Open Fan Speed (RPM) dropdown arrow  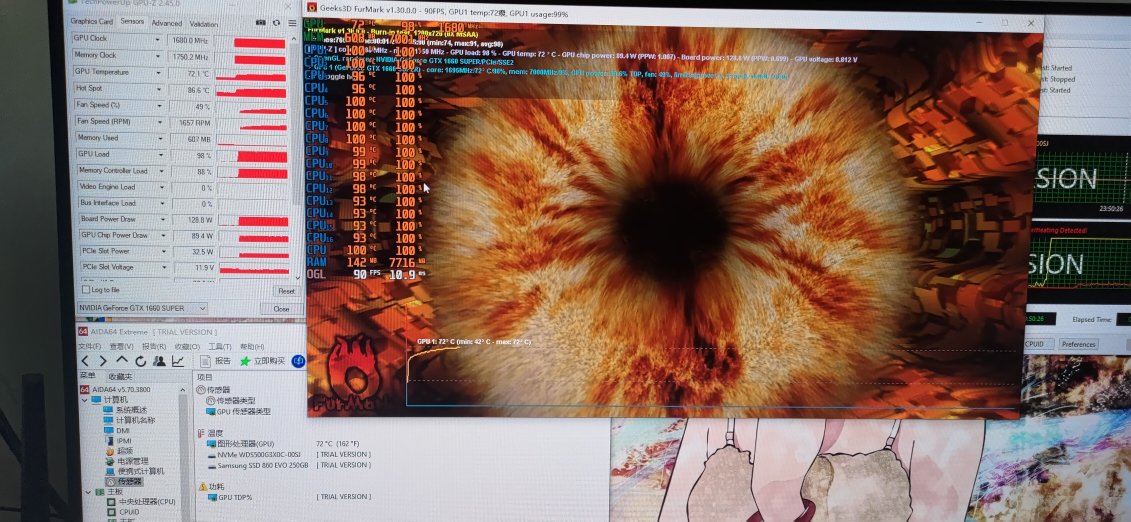tap(161, 122)
